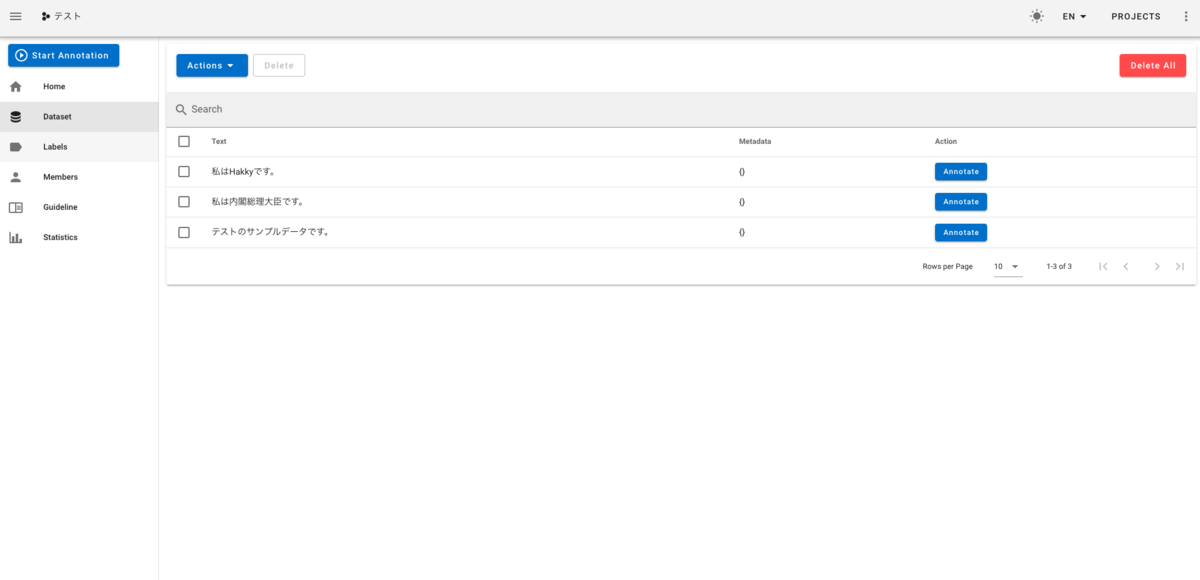Viewport: 1200px width, 580px height.
Task: Click the Text column header
Action: tap(219, 142)
